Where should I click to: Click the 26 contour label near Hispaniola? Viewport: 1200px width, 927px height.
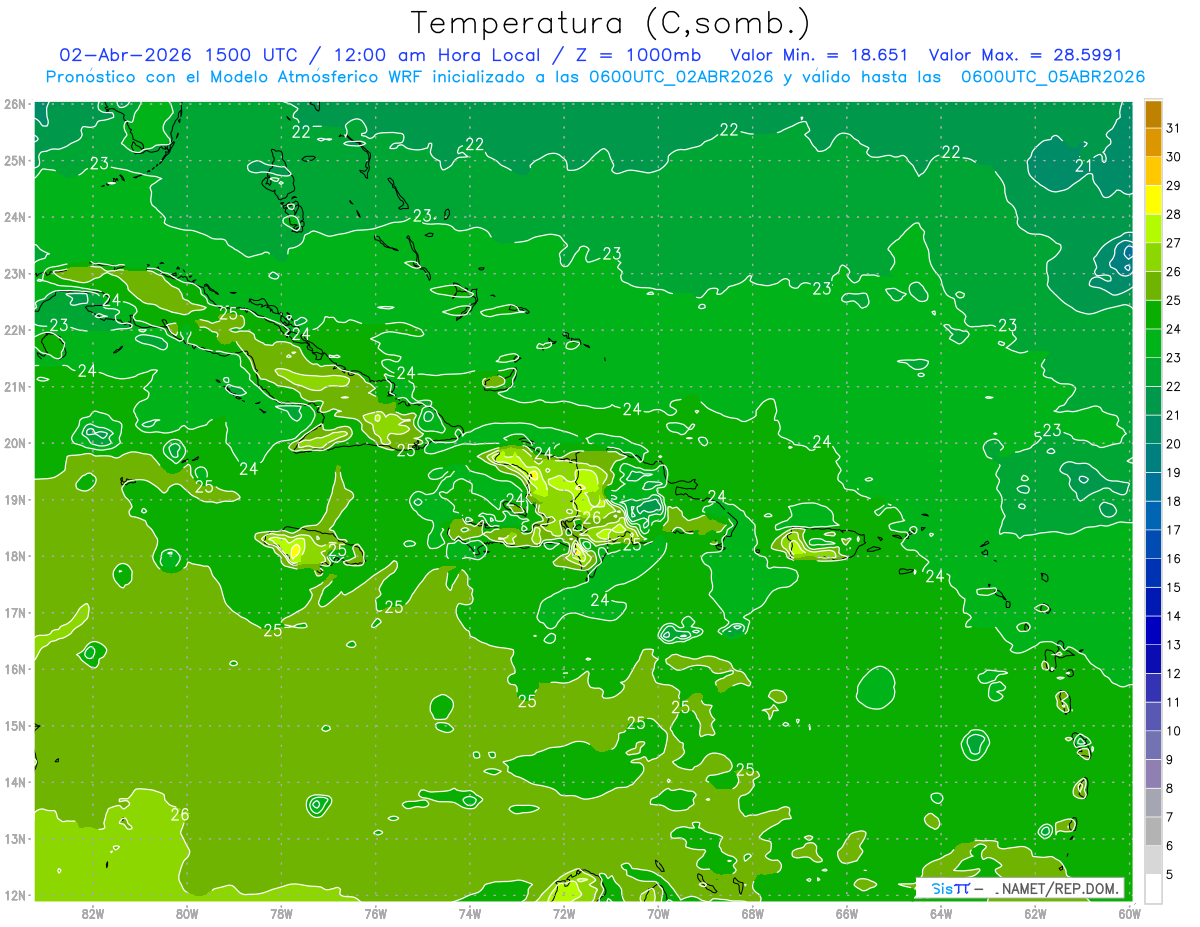pos(591,517)
